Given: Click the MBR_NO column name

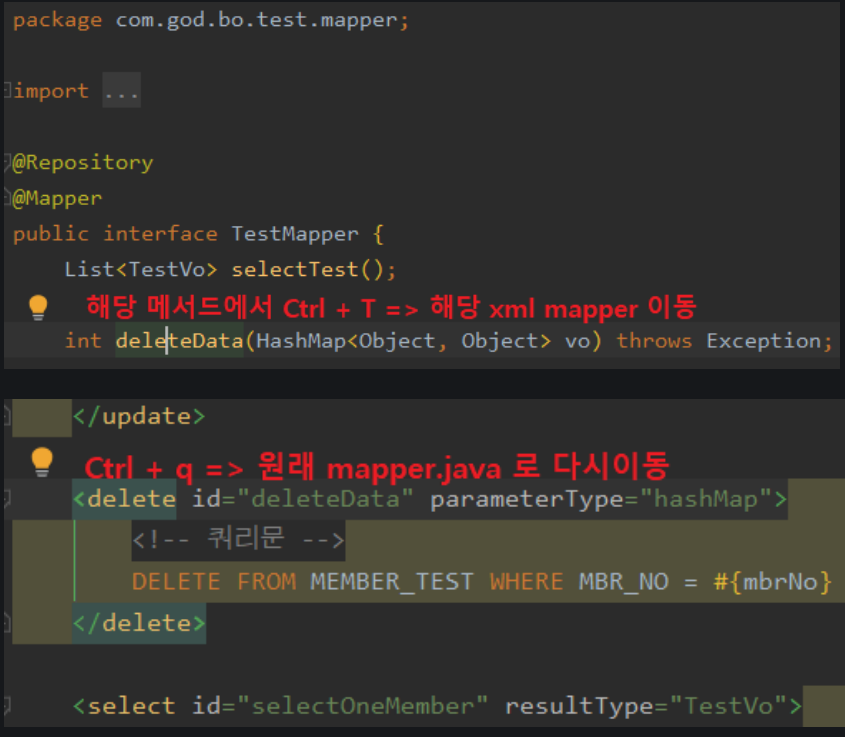Looking at the screenshot, I should [x=624, y=582].
